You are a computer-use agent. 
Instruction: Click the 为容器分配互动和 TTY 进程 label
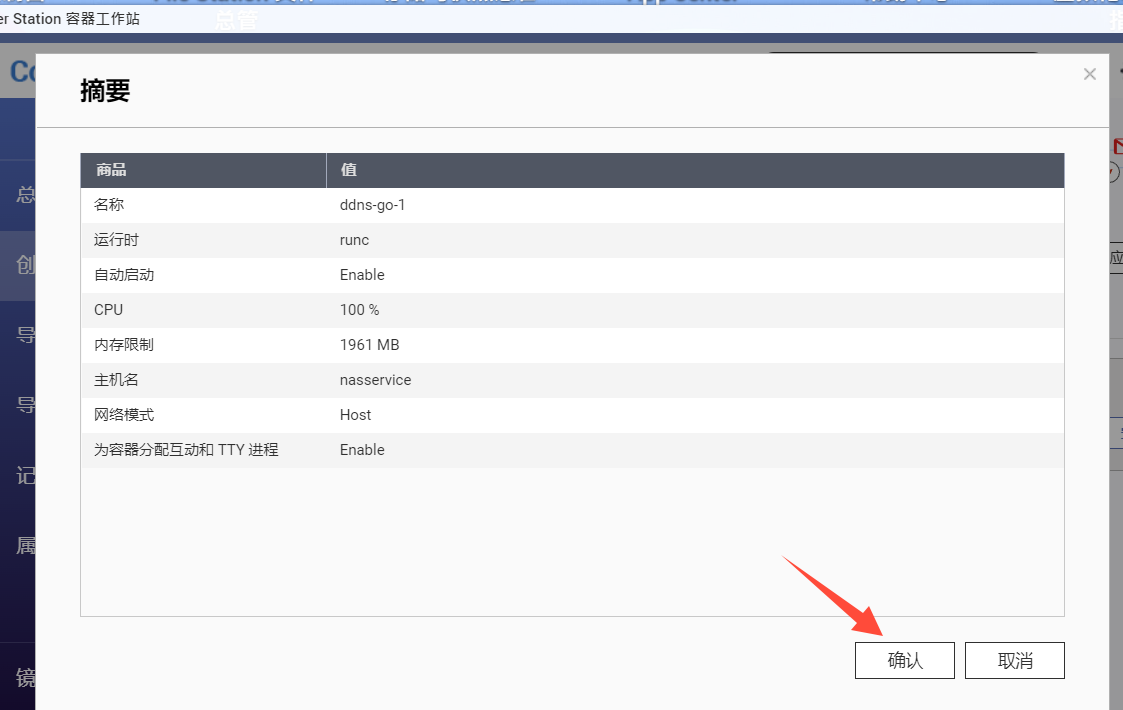coord(186,450)
